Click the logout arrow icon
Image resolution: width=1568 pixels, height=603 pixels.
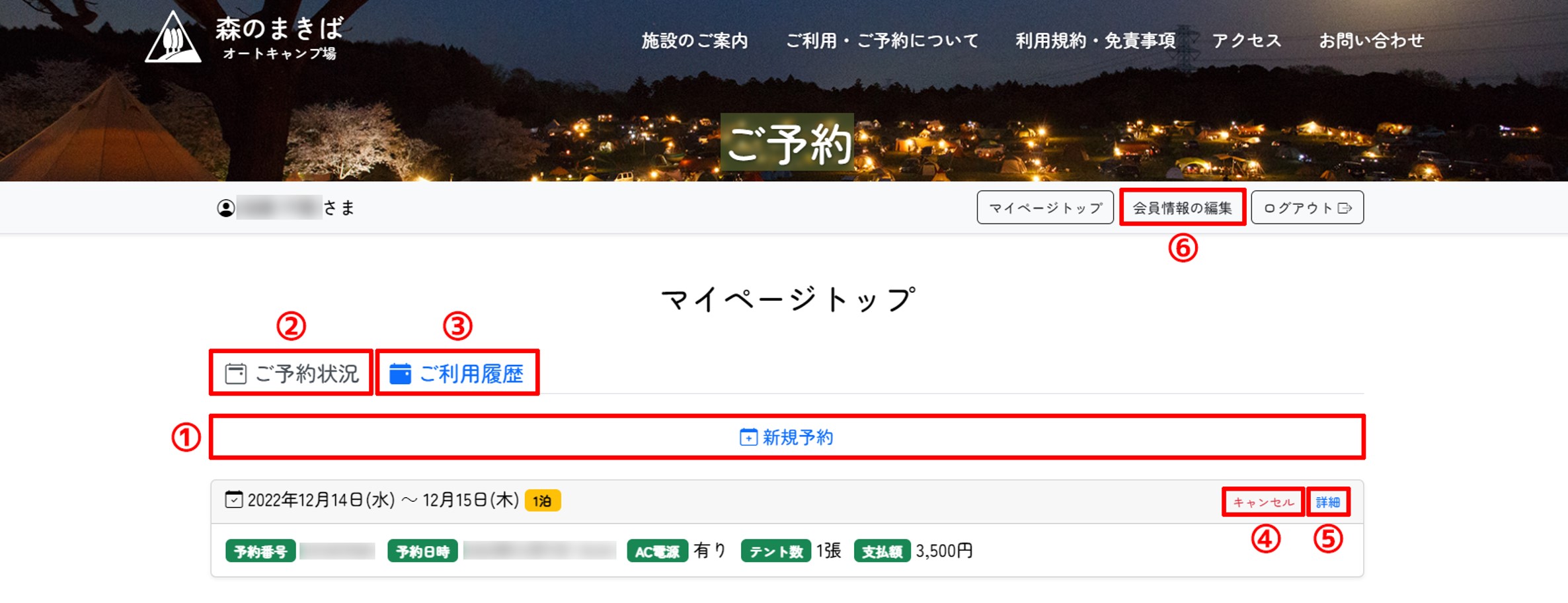click(1345, 208)
